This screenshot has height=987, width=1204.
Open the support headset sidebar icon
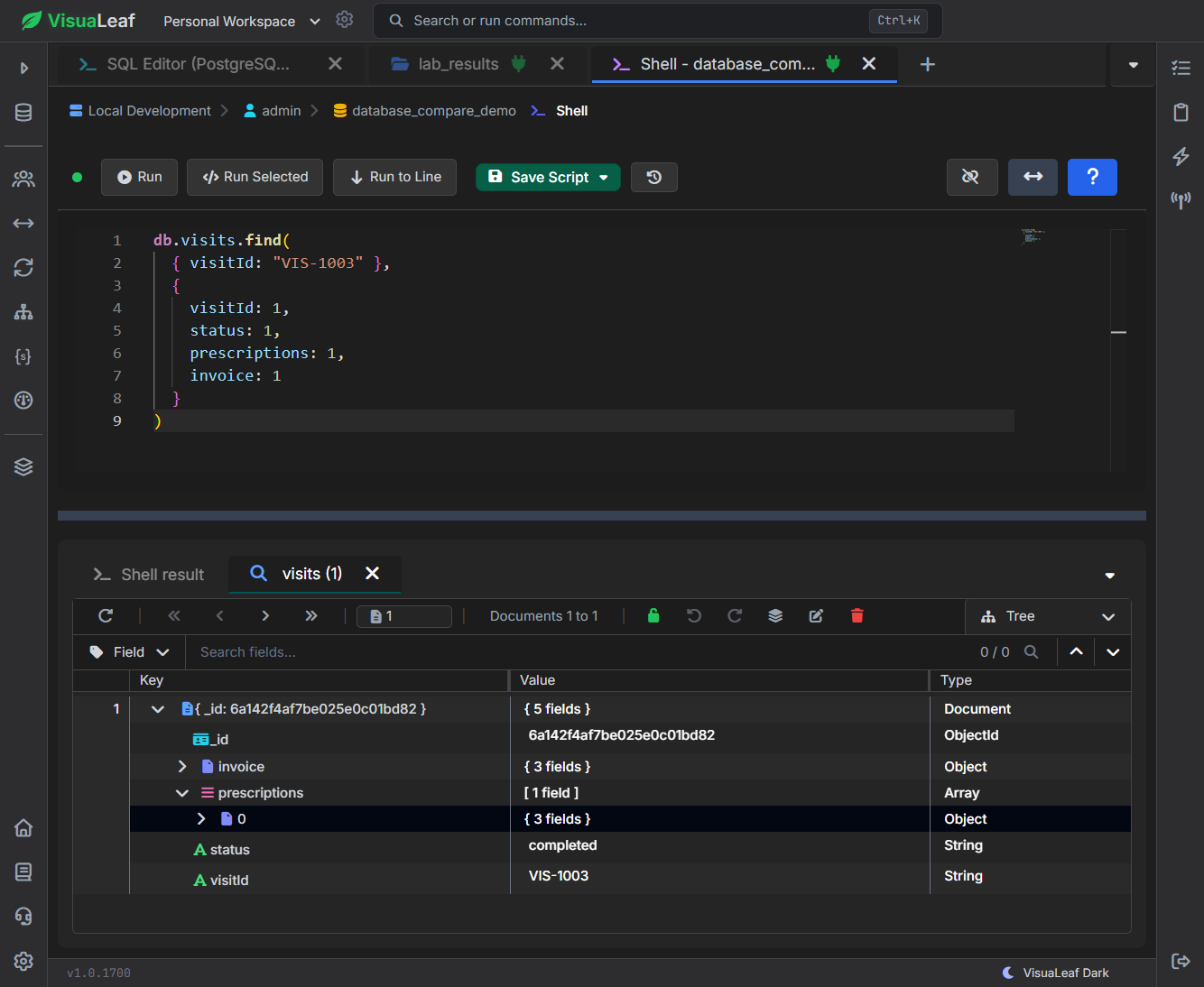tap(23, 916)
